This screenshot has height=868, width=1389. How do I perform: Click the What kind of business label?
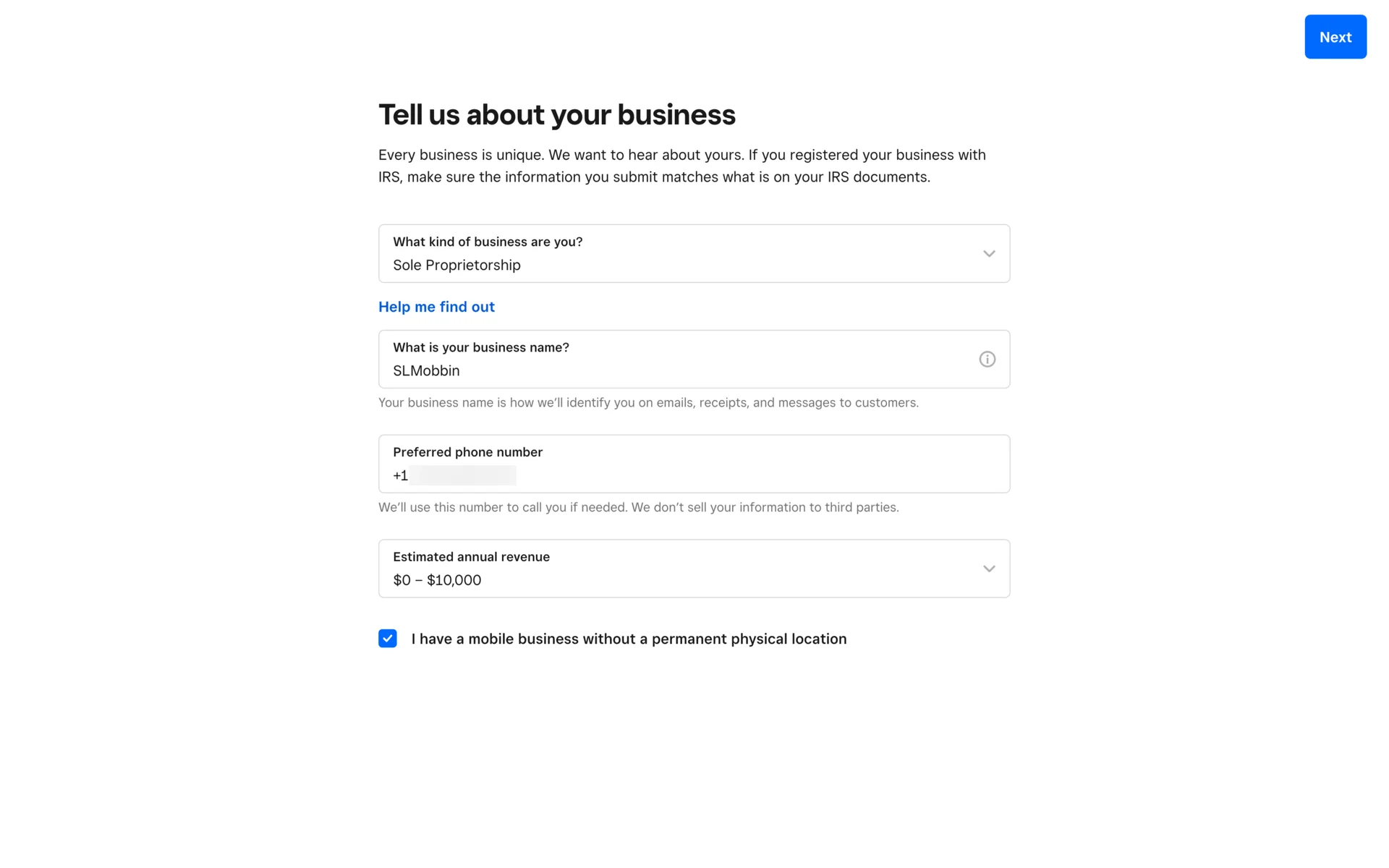487,242
